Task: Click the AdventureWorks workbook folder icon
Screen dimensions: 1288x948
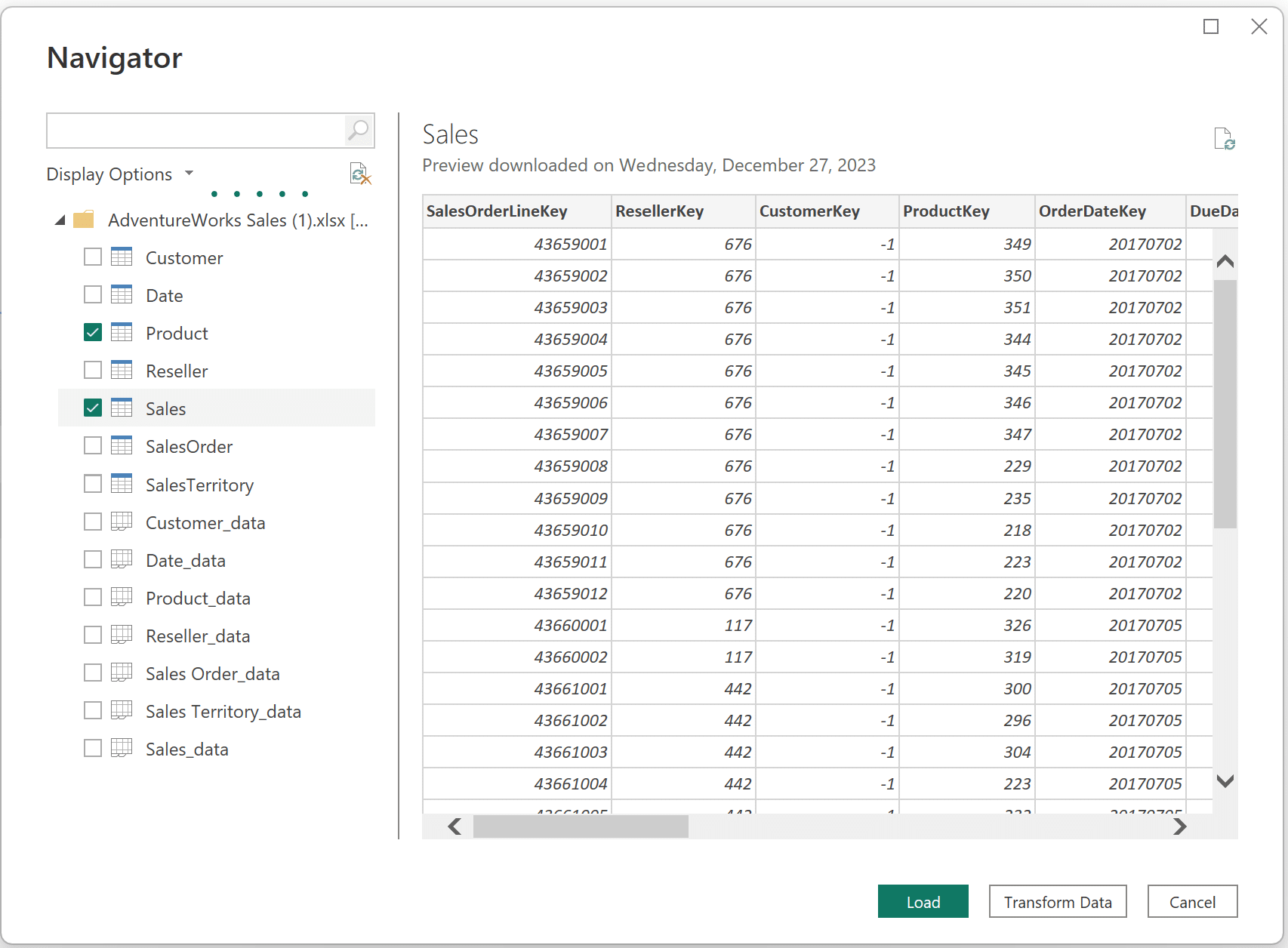Action: (84, 220)
